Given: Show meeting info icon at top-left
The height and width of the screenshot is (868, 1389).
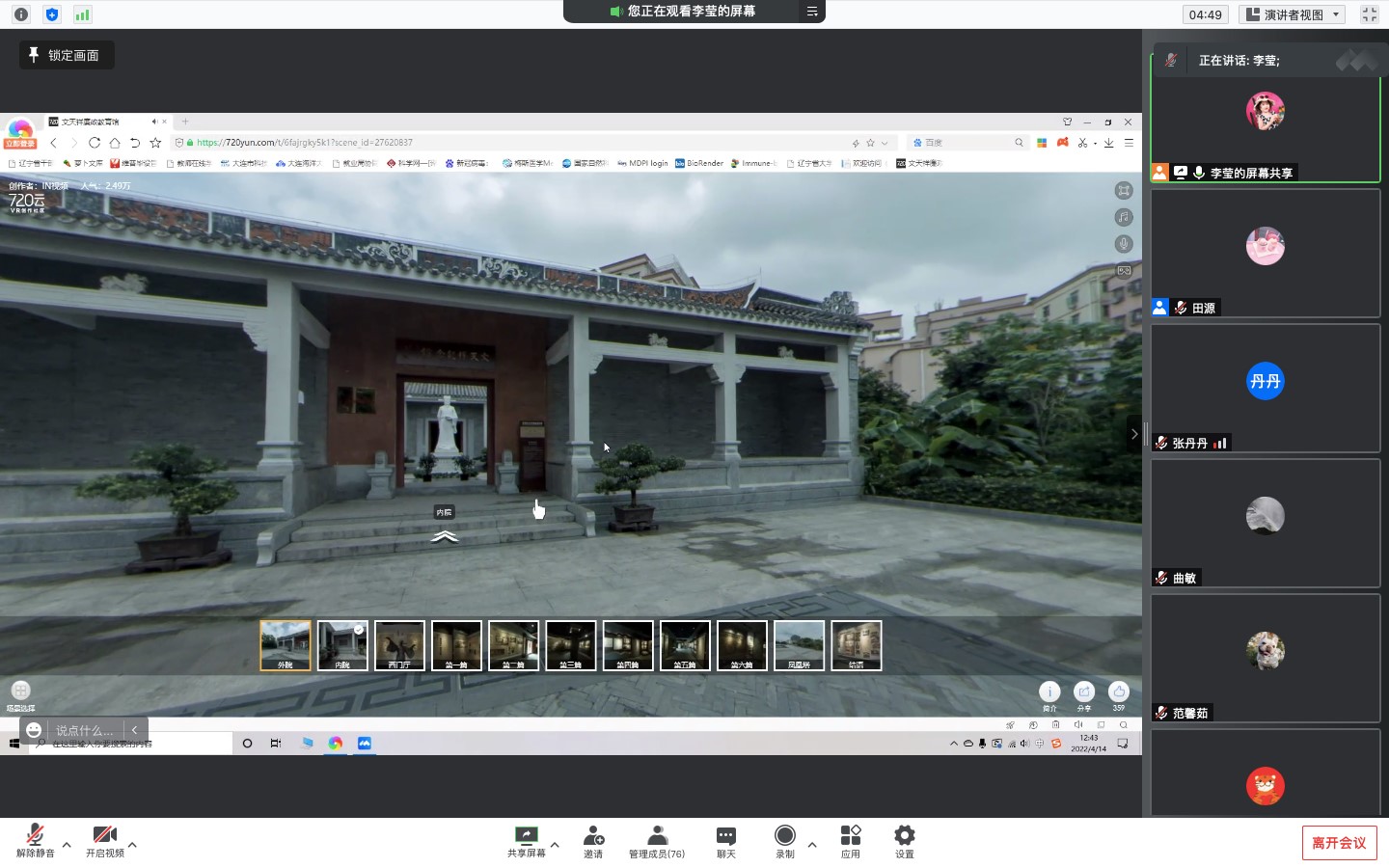Looking at the screenshot, I should point(21,14).
